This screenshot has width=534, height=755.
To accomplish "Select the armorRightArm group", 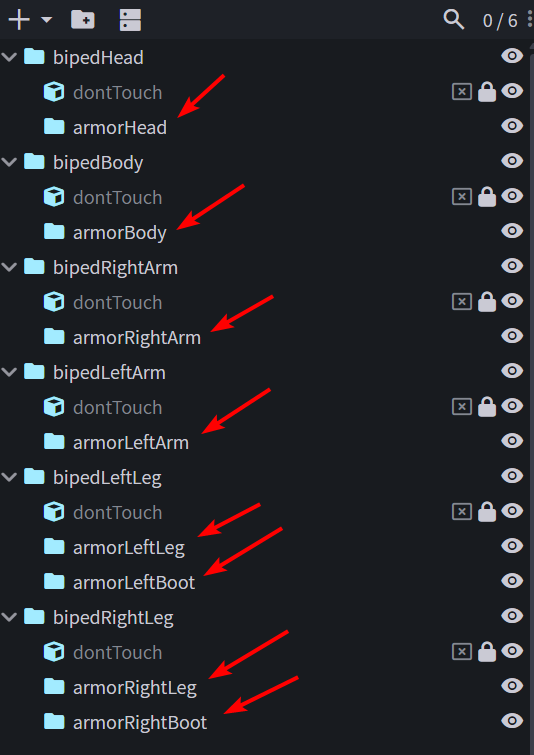I will [x=137, y=338].
